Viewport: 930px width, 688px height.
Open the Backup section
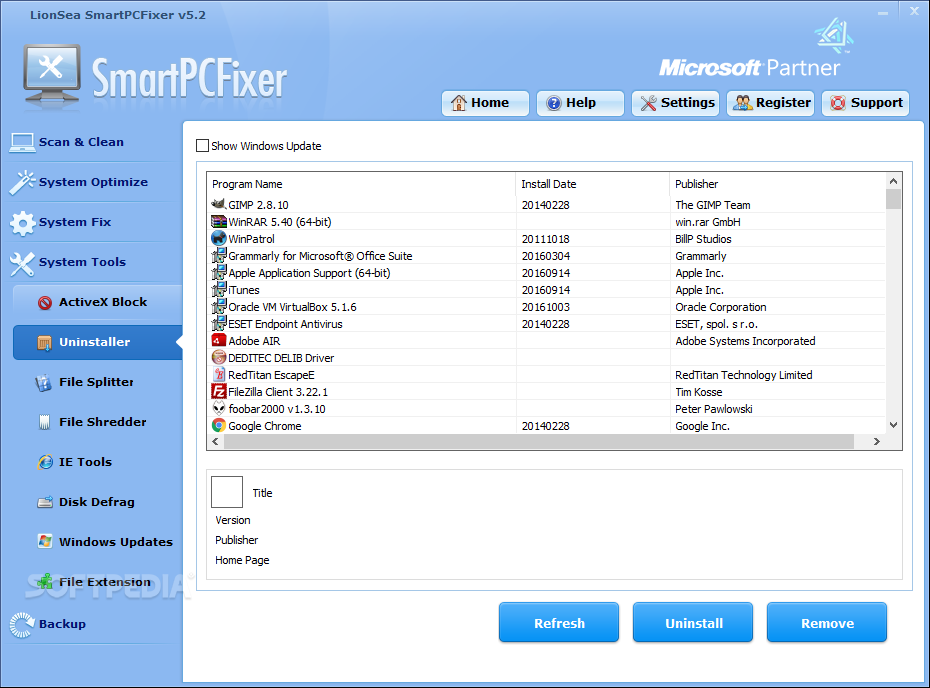pos(62,624)
